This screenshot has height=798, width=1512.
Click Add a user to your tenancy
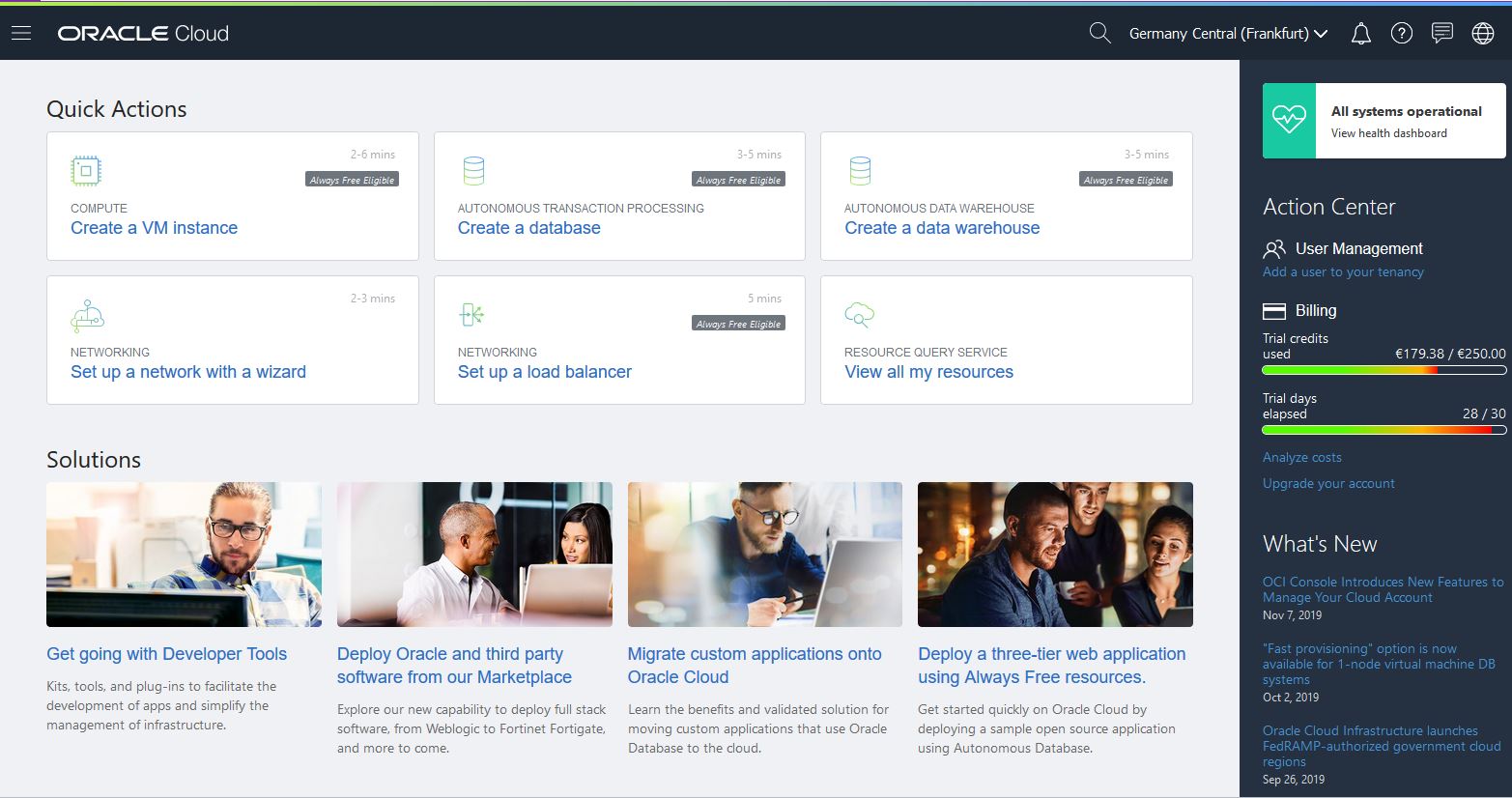pos(1342,272)
